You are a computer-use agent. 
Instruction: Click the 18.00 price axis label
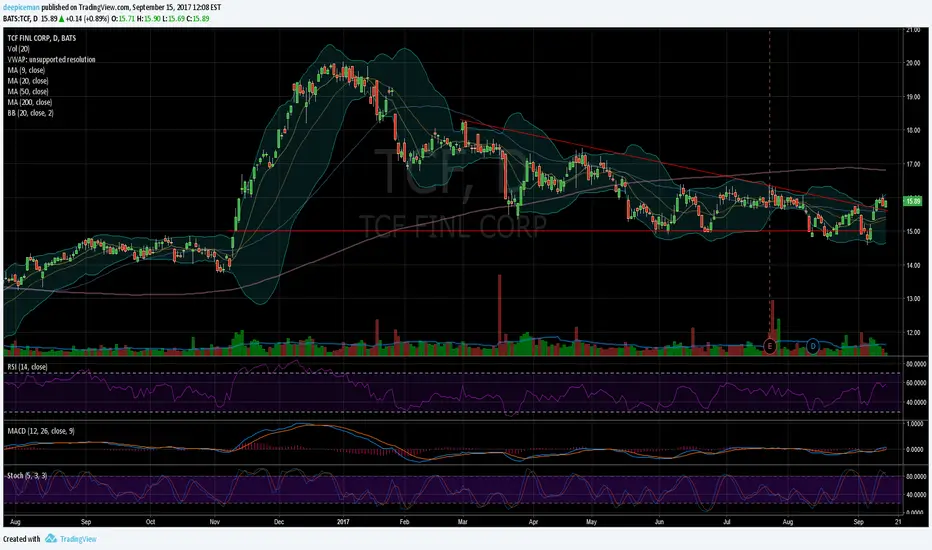point(912,130)
